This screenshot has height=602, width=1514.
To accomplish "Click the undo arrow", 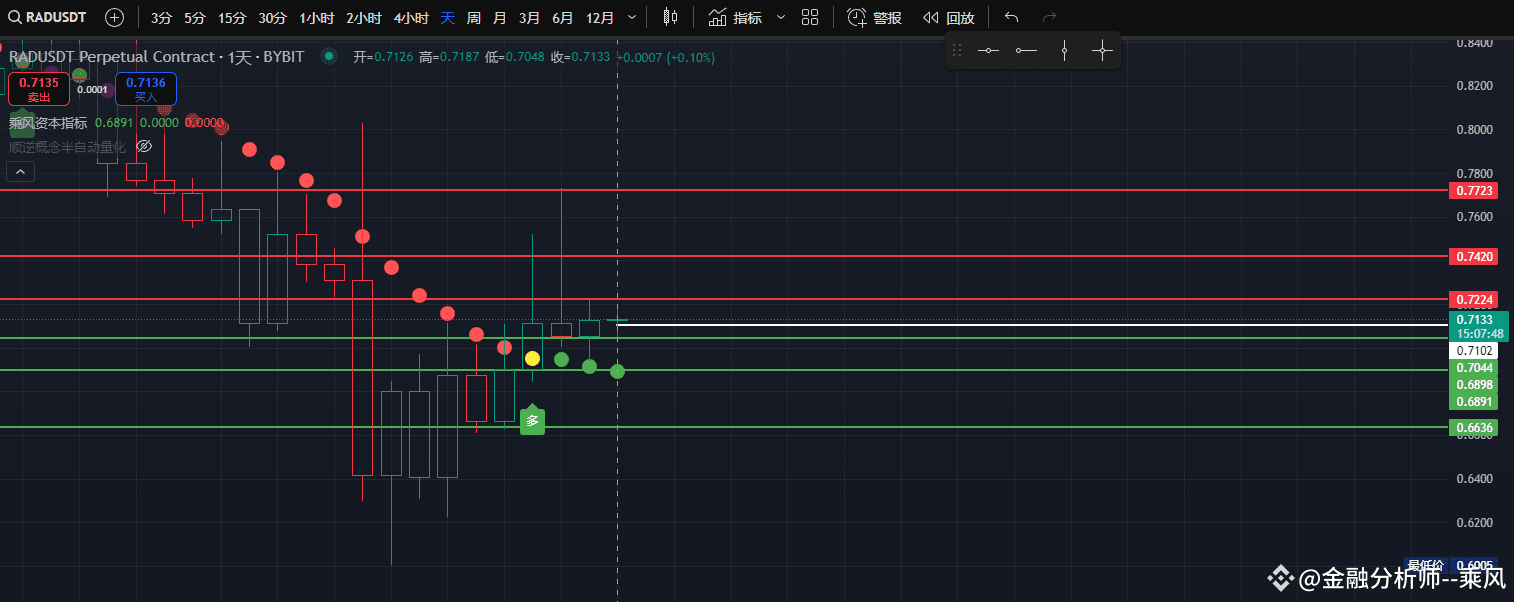I will pyautogui.click(x=1012, y=17).
